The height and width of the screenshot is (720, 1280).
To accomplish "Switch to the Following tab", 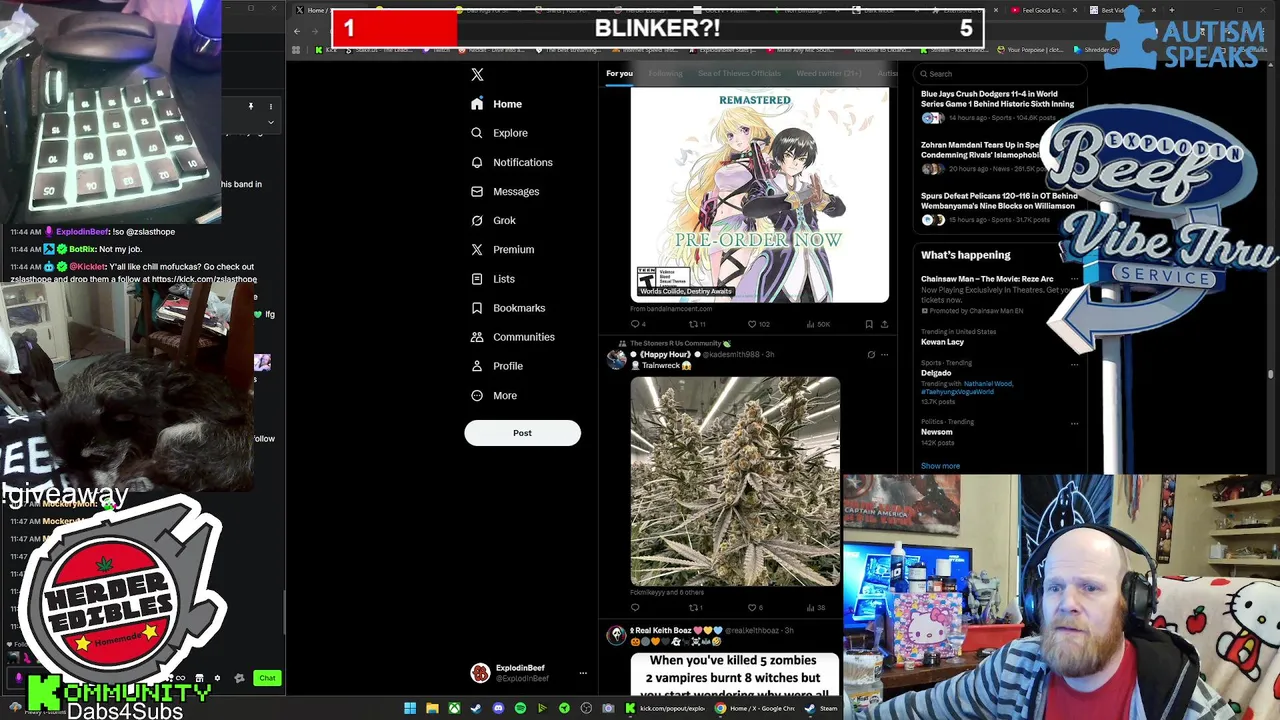I will coord(665,73).
